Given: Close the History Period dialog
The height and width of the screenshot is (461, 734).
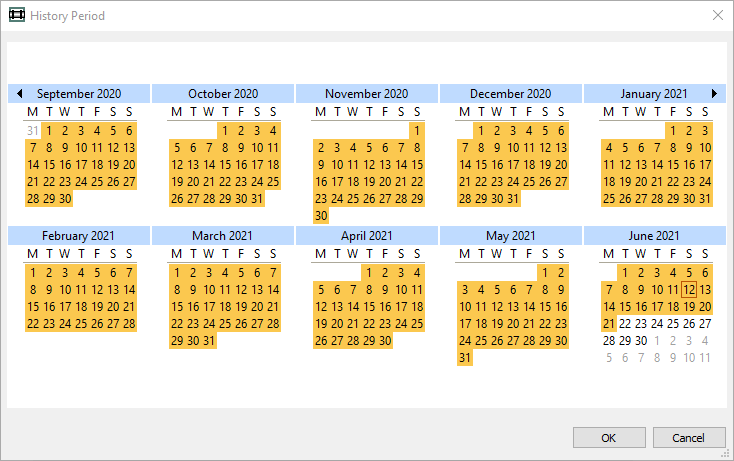Looking at the screenshot, I should click(718, 15).
